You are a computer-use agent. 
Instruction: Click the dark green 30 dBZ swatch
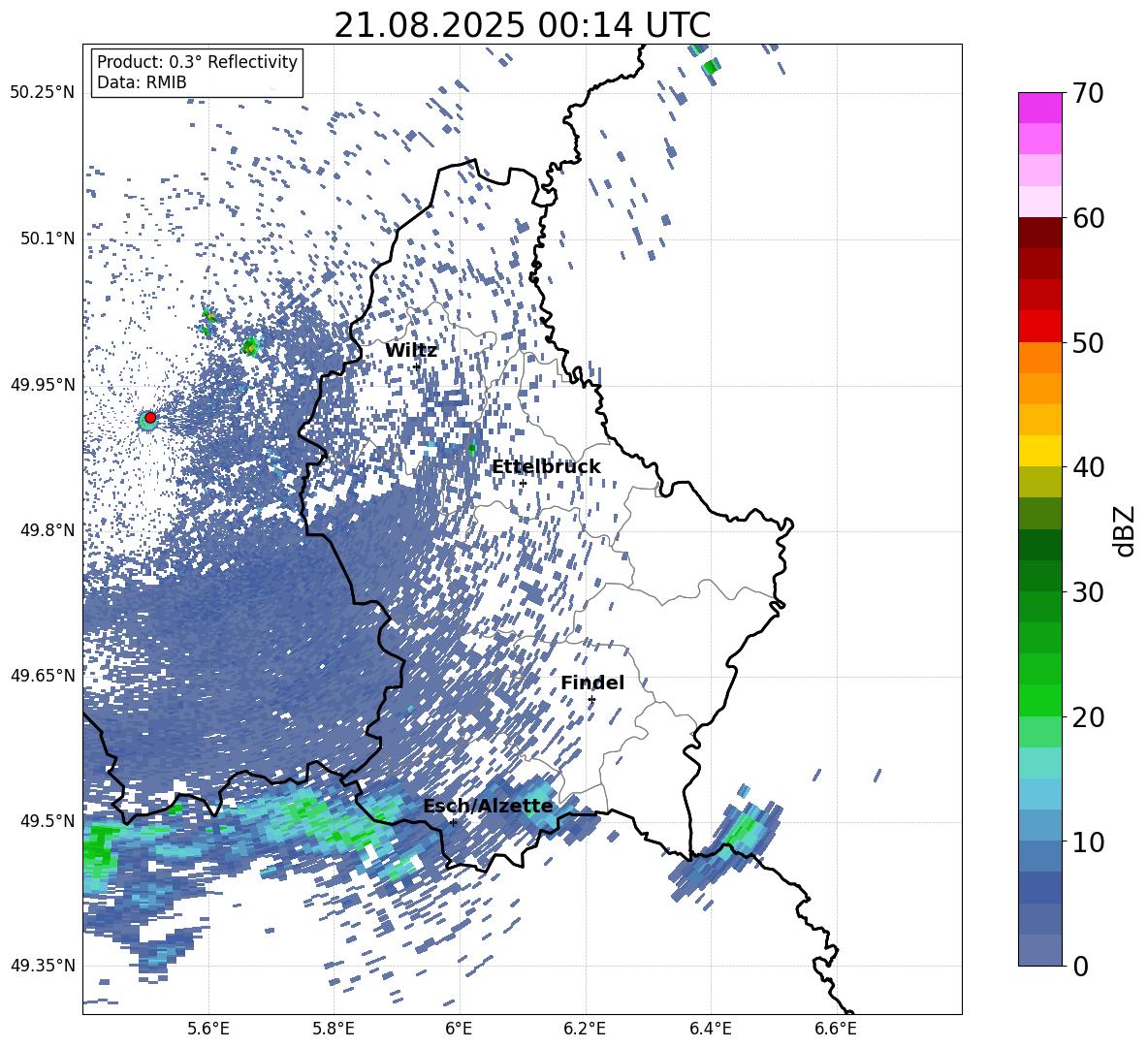[1039, 576]
